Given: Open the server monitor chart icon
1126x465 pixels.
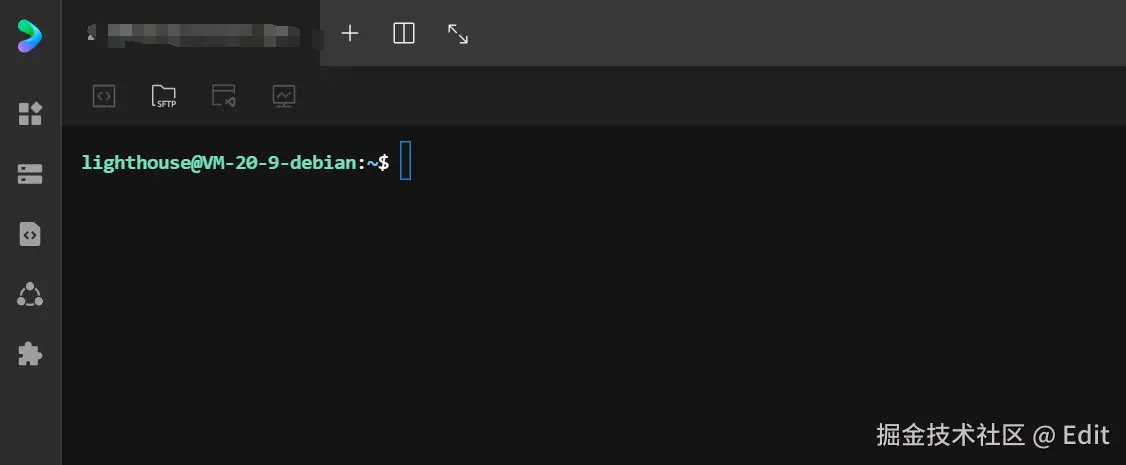Looking at the screenshot, I should pyautogui.click(x=284, y=96).
